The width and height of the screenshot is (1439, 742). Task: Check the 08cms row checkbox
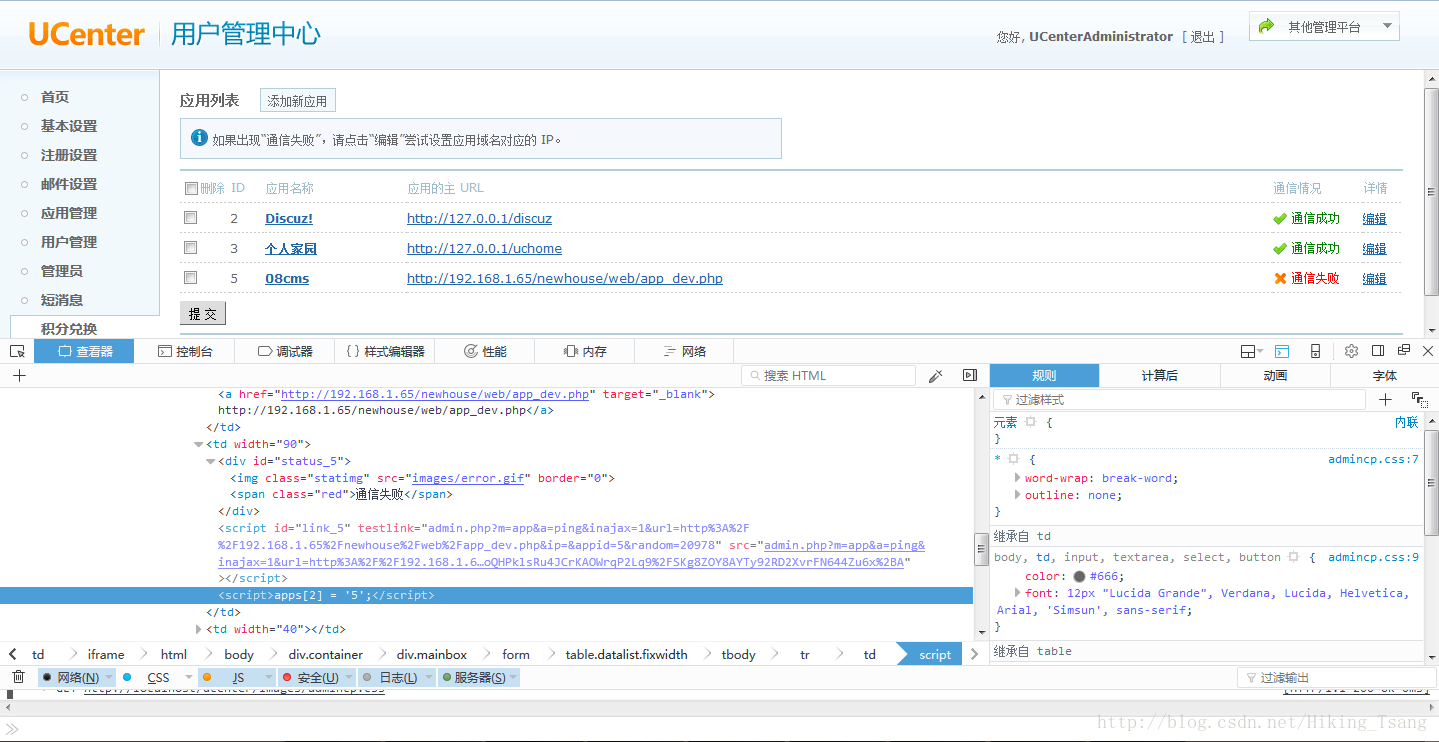click(x=190, y=277)
